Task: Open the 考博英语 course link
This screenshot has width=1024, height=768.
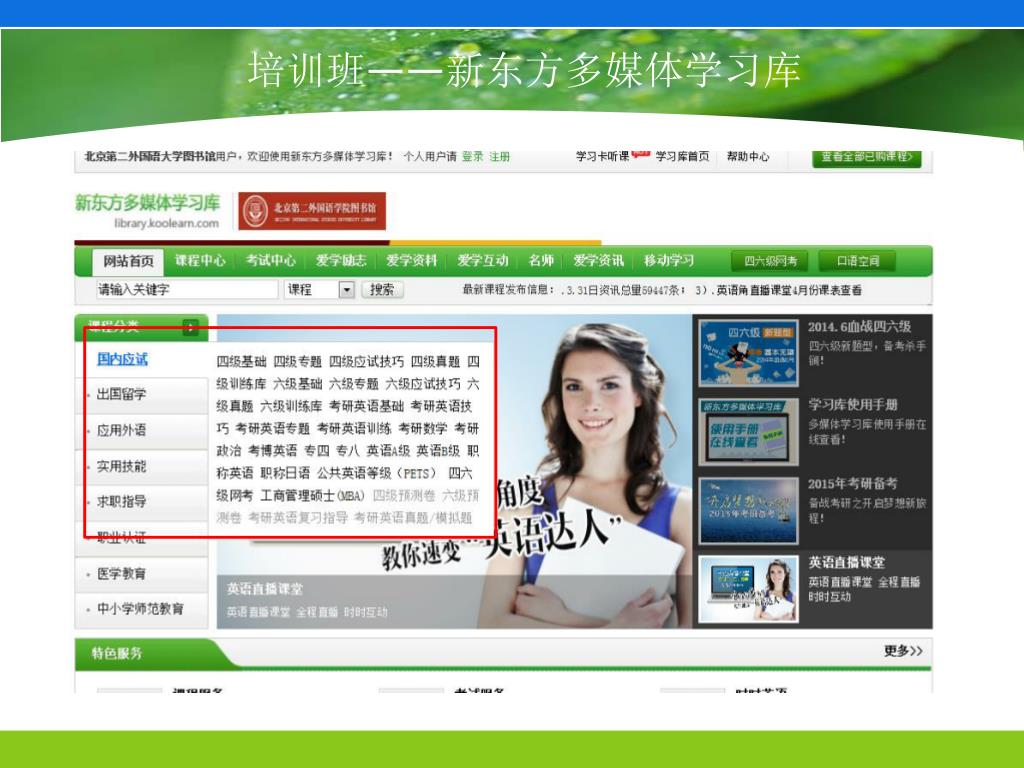Action: tap(272, 451)
